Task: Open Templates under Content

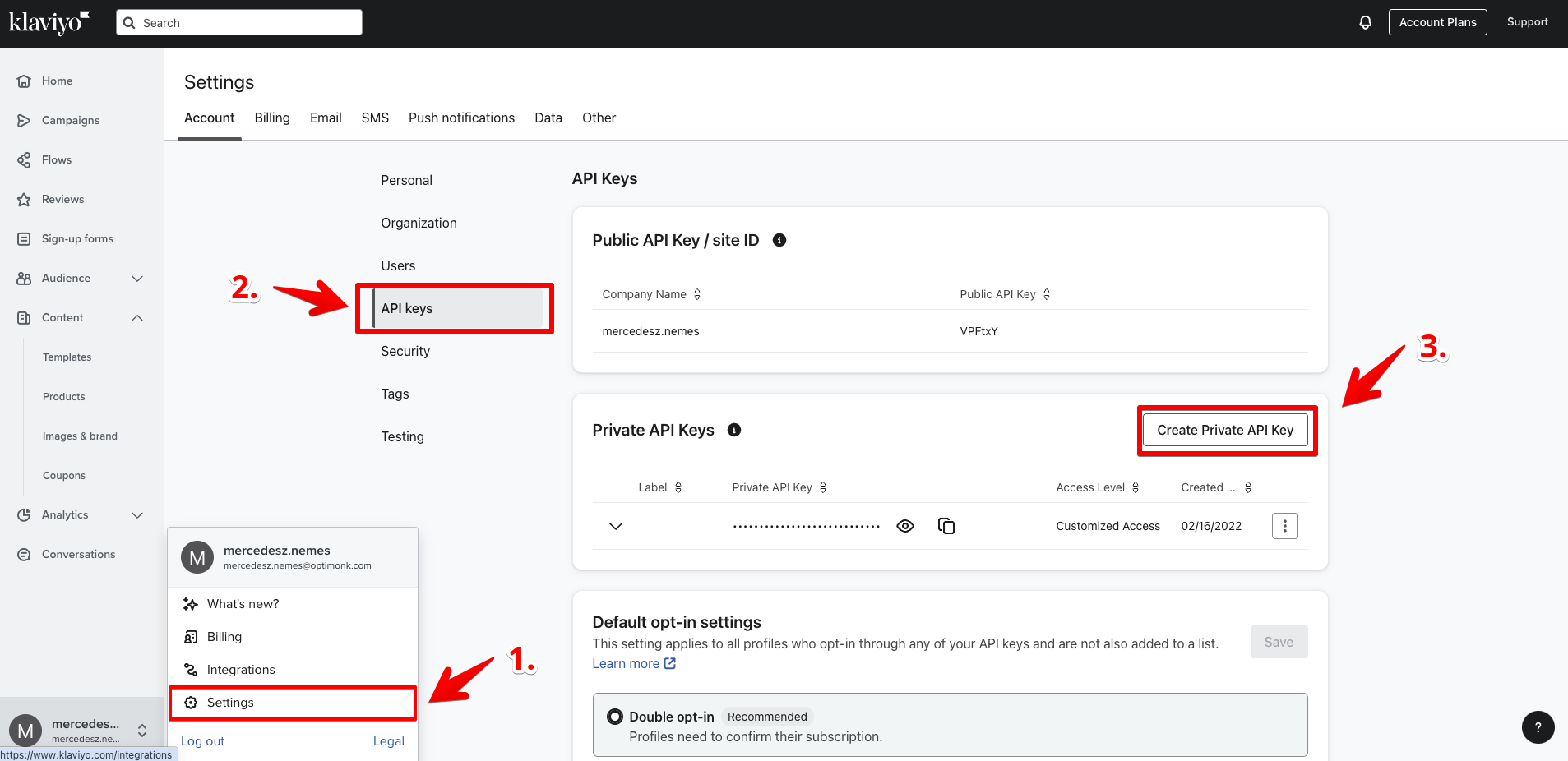Action: pos(67,357)
